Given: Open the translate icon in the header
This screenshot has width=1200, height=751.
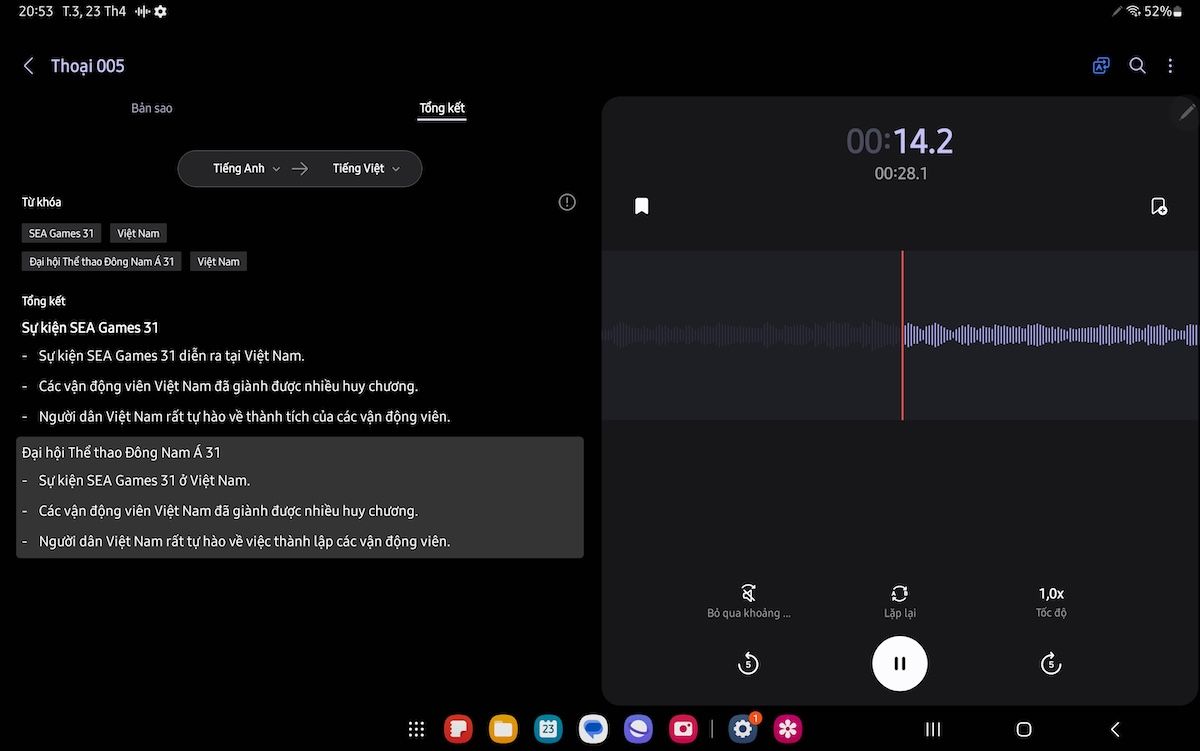Looking at the screenshot, I should click(x=1101, y=66).
